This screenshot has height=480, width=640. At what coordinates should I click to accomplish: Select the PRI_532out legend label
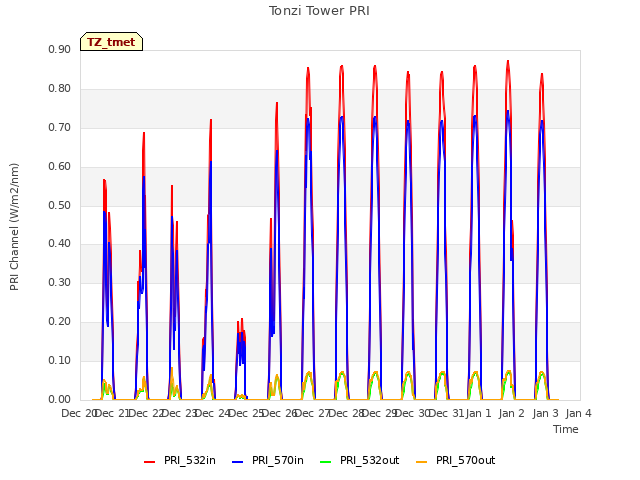370,460
